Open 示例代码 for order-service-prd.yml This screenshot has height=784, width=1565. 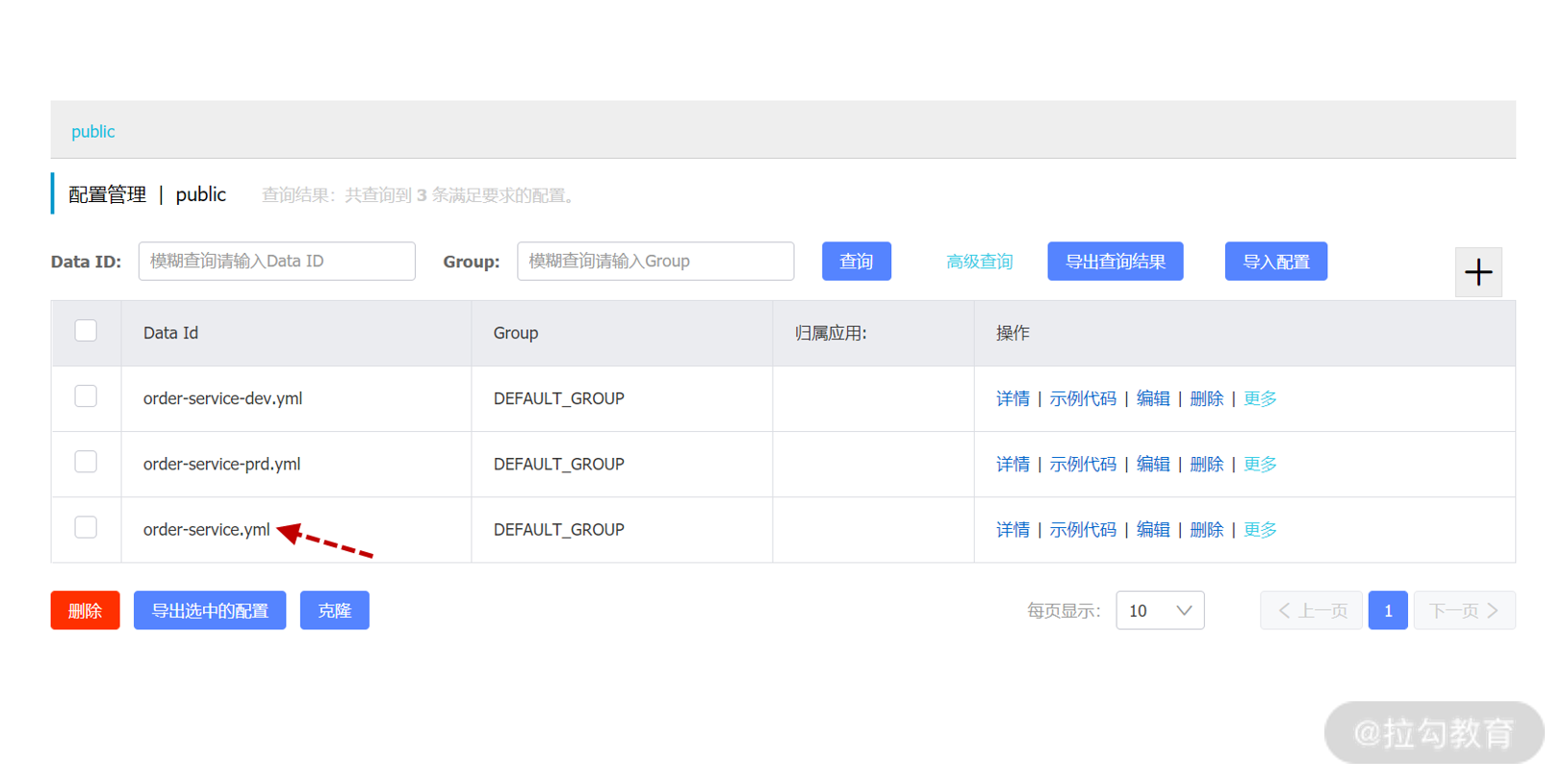1083,464
